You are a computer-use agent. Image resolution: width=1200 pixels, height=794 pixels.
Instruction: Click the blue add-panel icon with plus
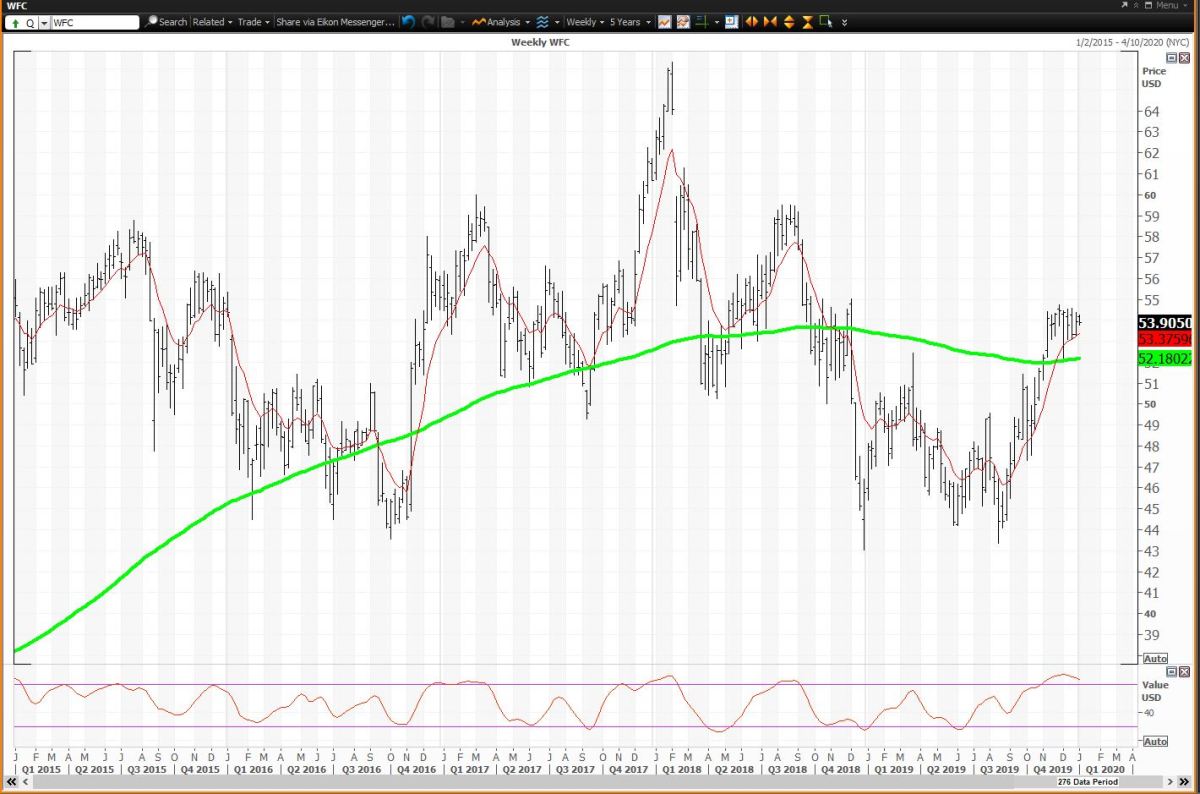pos(731,22)
